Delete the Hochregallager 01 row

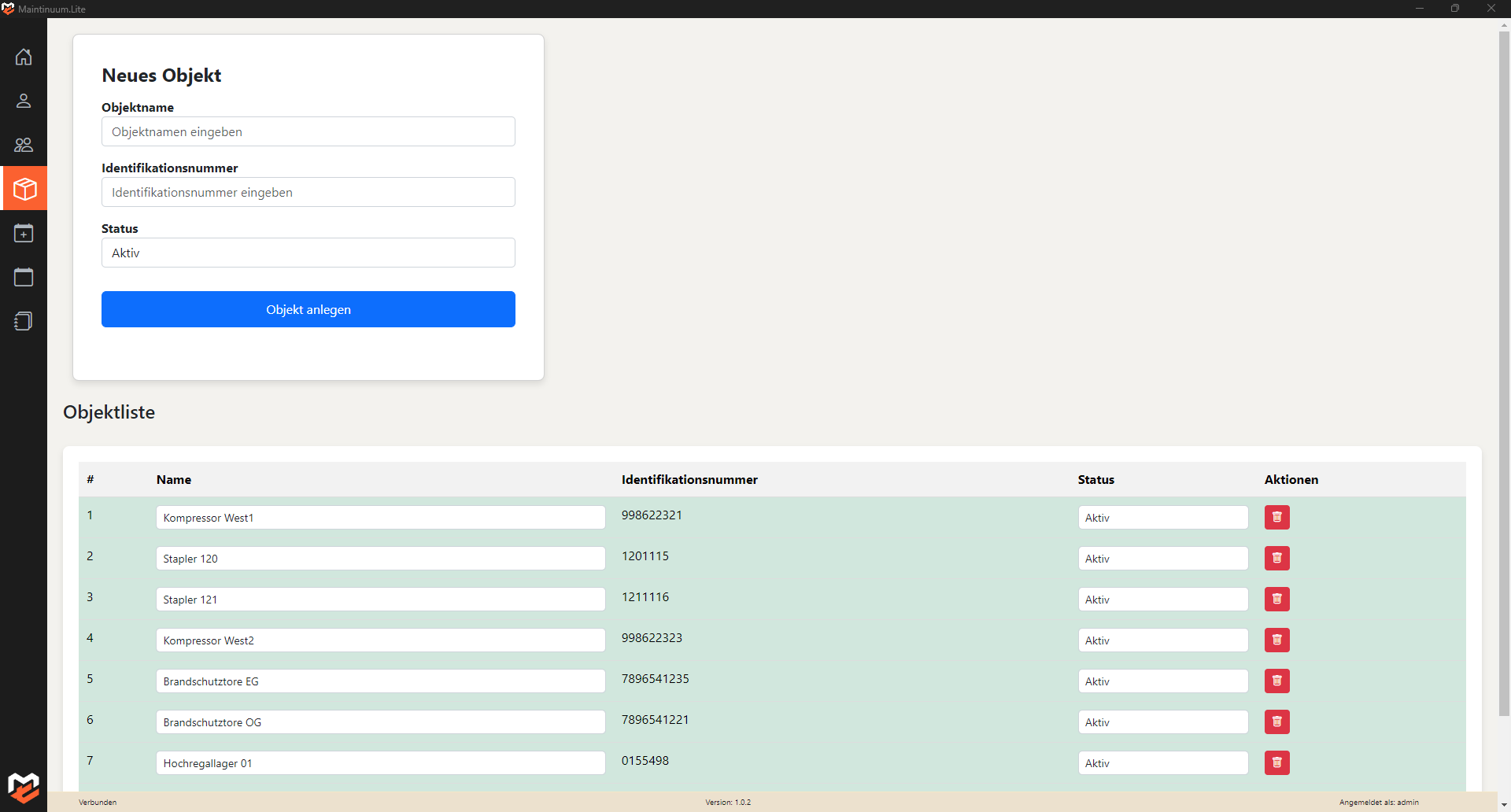[x=1276, y=762]
